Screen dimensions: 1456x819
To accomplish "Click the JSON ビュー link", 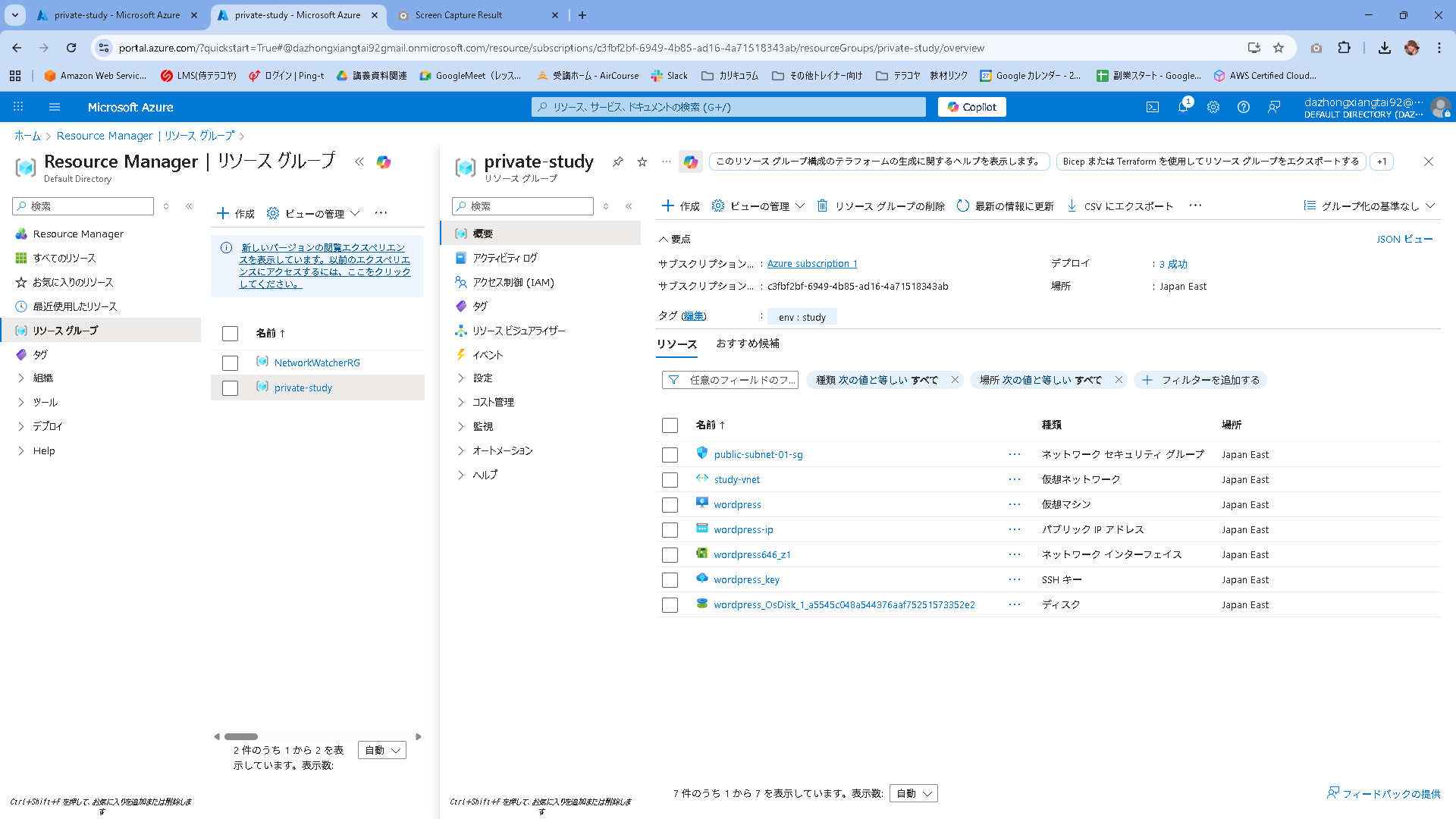I will coord(1404,239).
